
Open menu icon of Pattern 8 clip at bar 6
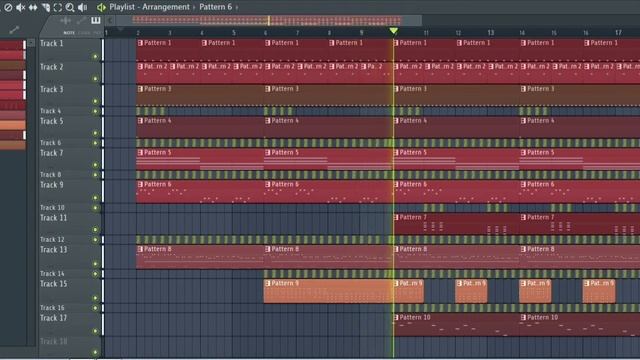pyautogui.click(x=267, y=249)
